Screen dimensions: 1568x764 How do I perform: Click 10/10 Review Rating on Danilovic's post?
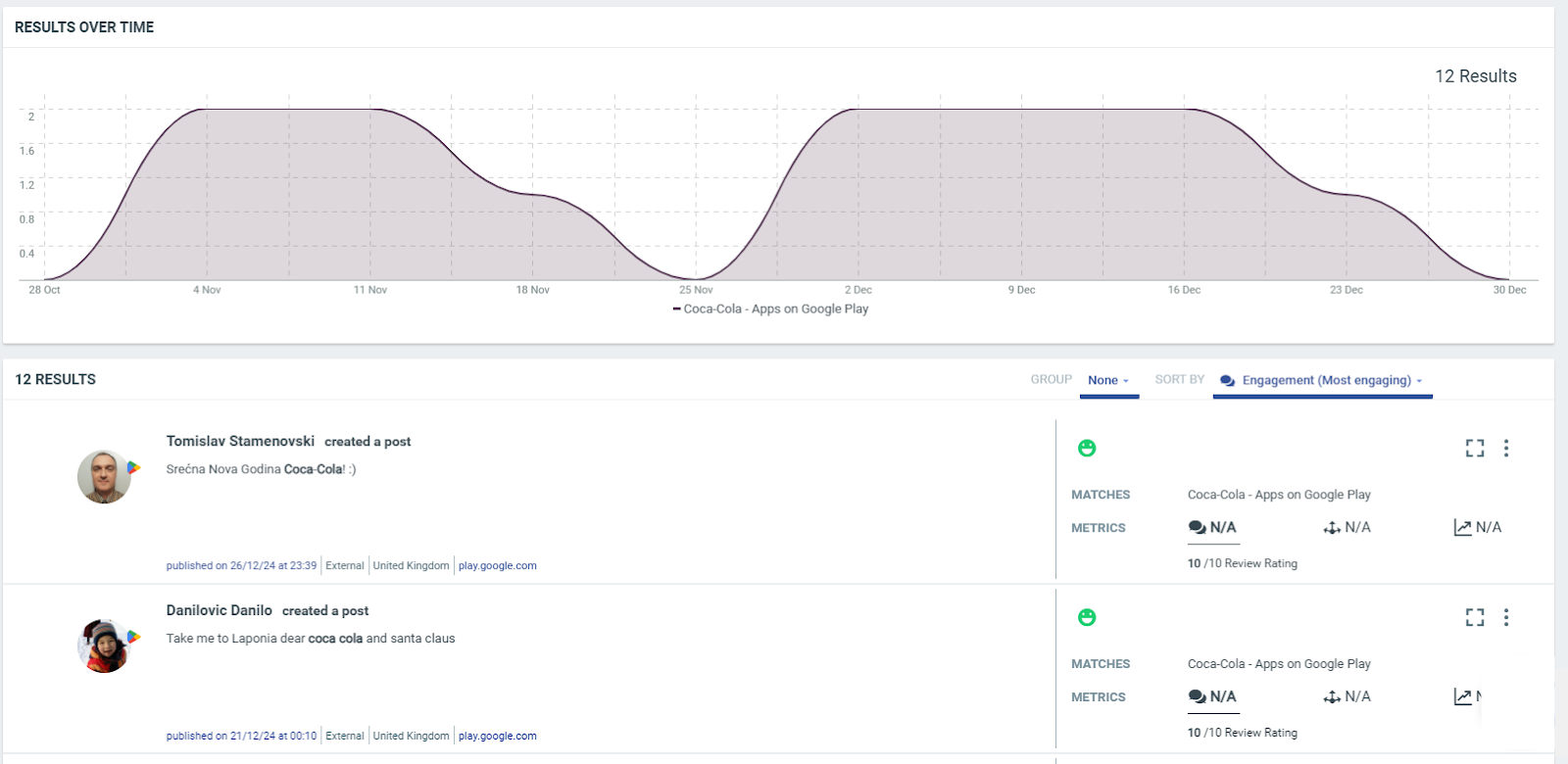click(1243, 733)
